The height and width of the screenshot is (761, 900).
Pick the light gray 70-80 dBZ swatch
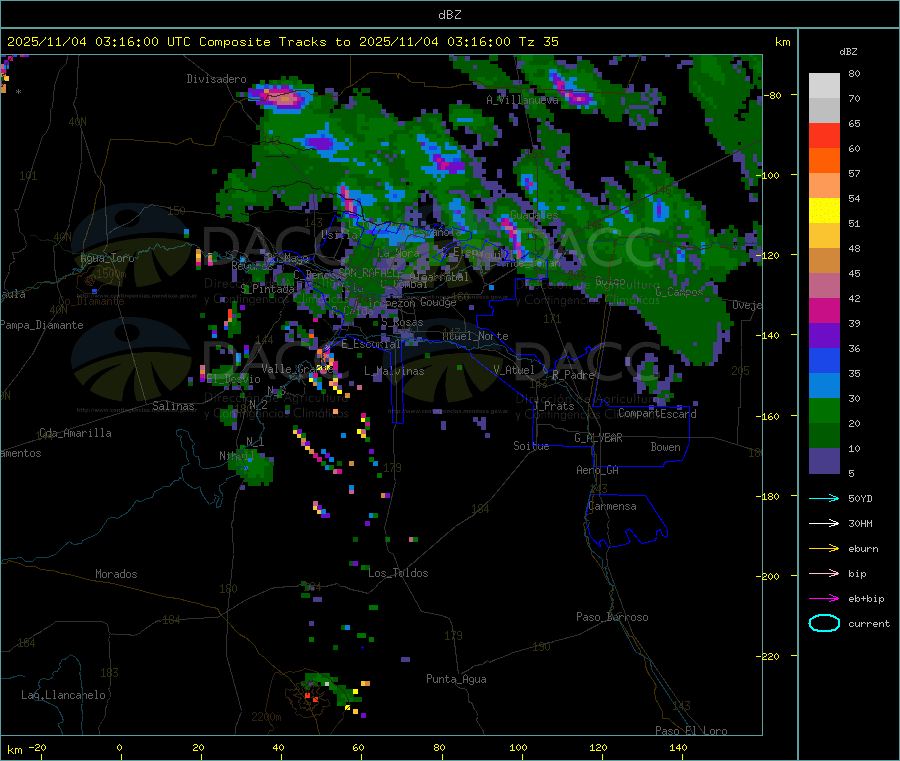coord(824,86)
